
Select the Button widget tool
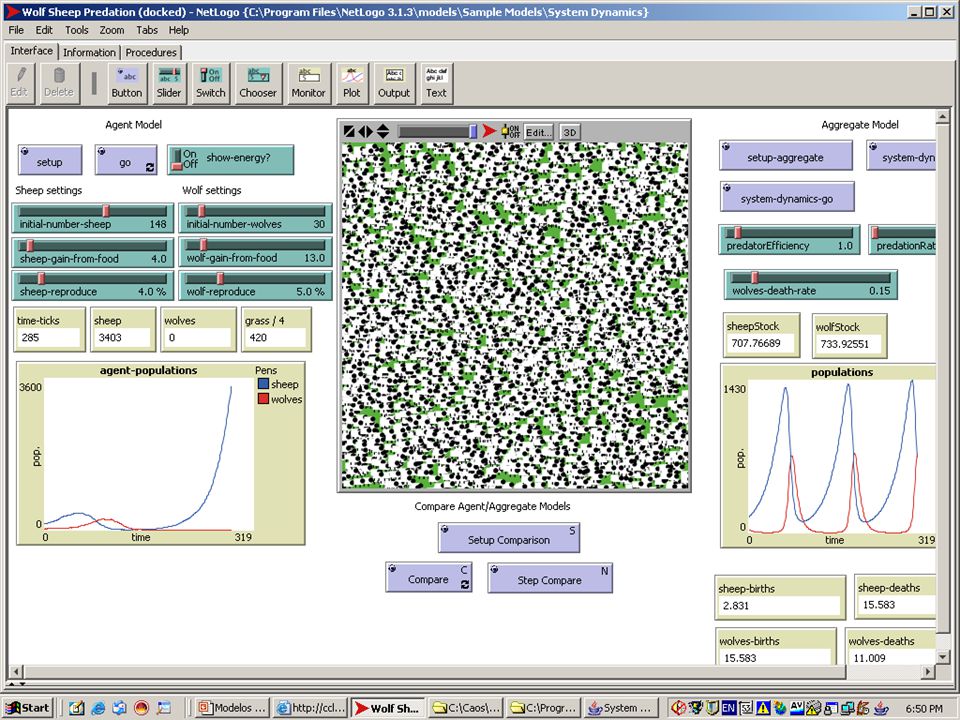tap(127, 83)
